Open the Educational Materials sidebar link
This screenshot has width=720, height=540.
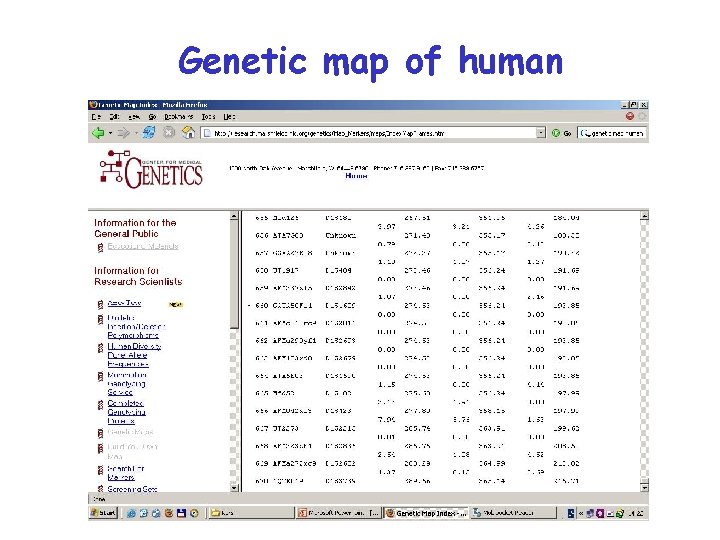pyautogui.click(x=142, y=246)
